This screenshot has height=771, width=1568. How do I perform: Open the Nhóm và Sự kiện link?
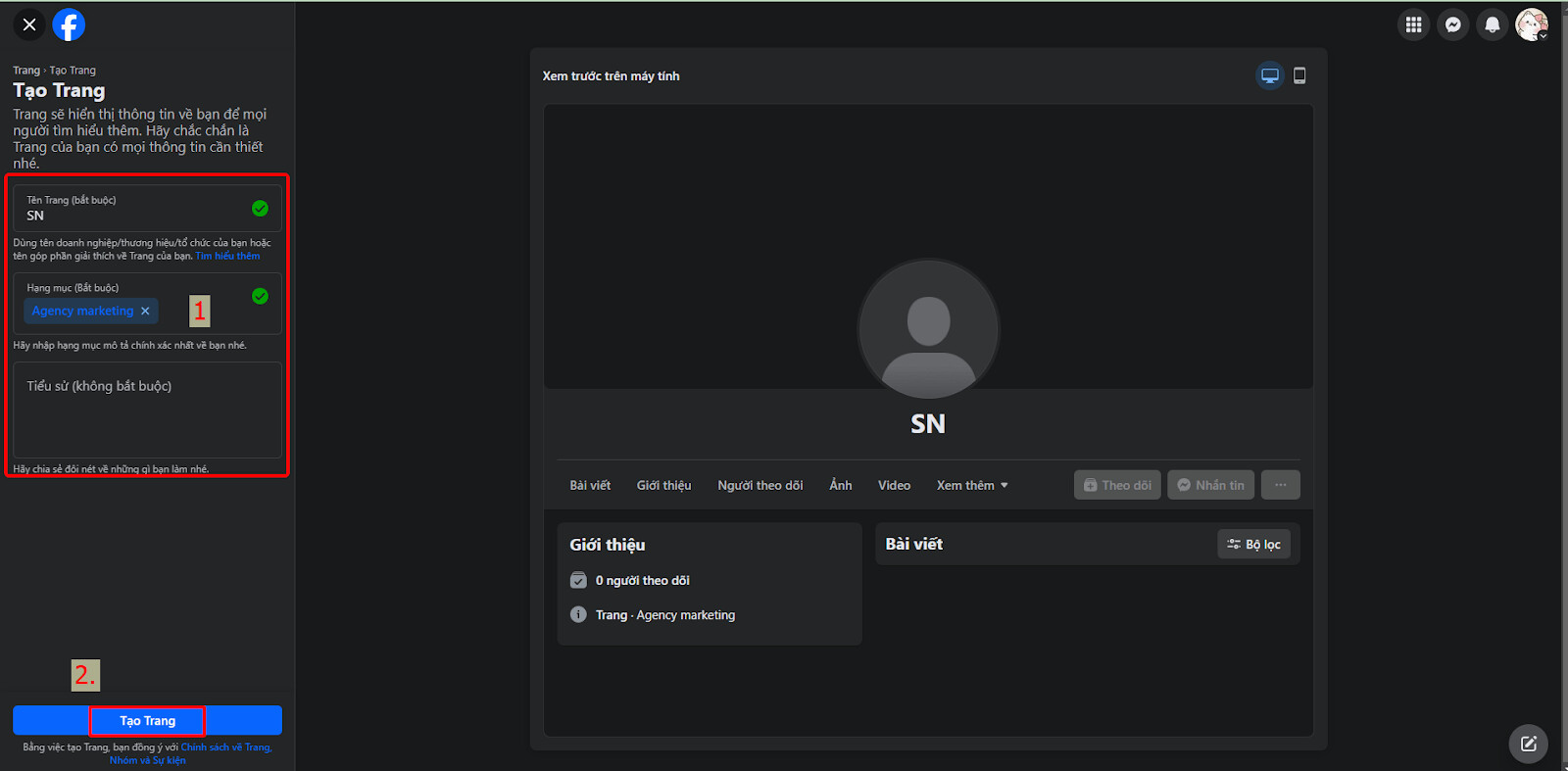click(x=147, y=760)
